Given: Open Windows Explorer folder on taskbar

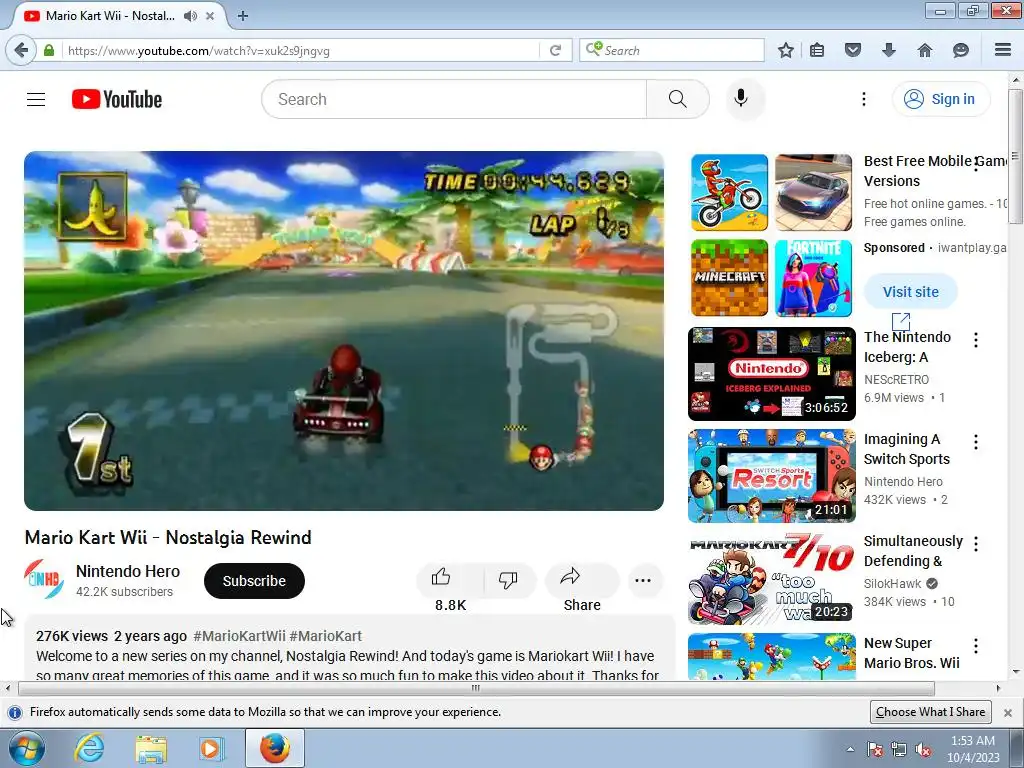Looking at the screenshot, I should coord(151,748).
